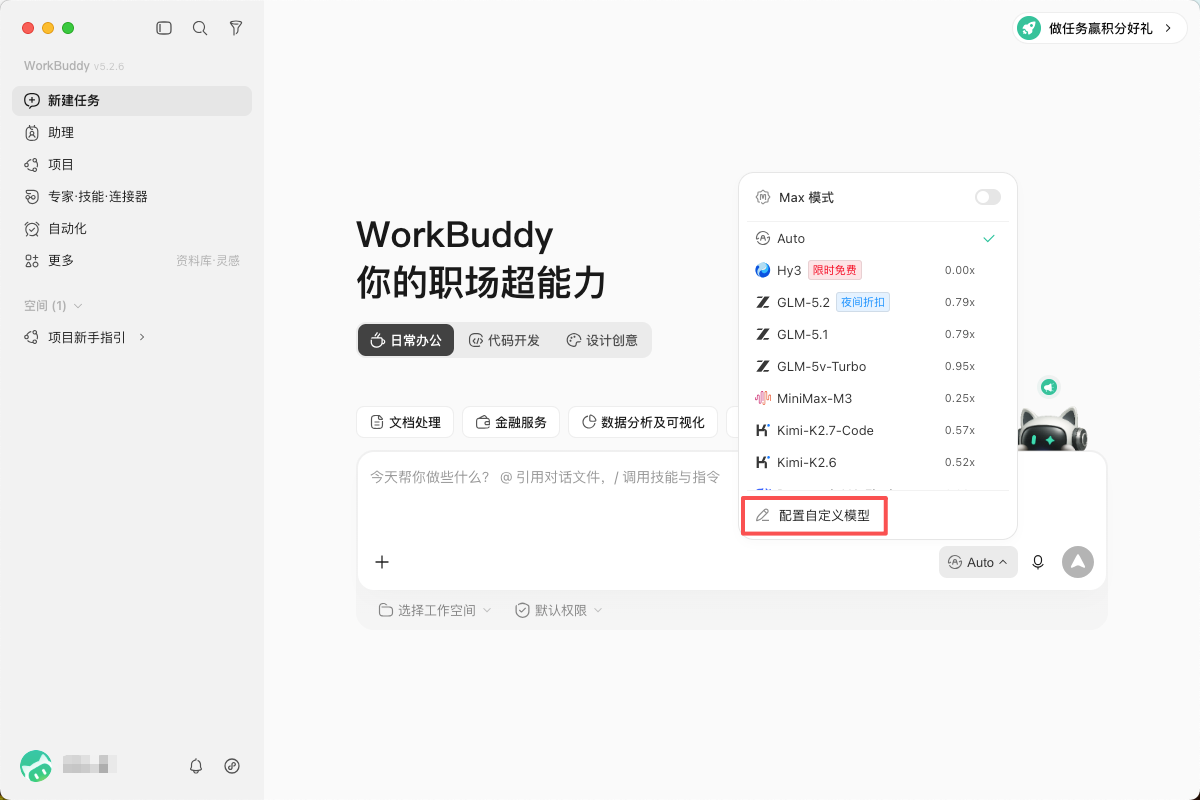This screenshot has height=800, width=1200.
Task: Open 助理 in sidebar
Action: [132, 133]
